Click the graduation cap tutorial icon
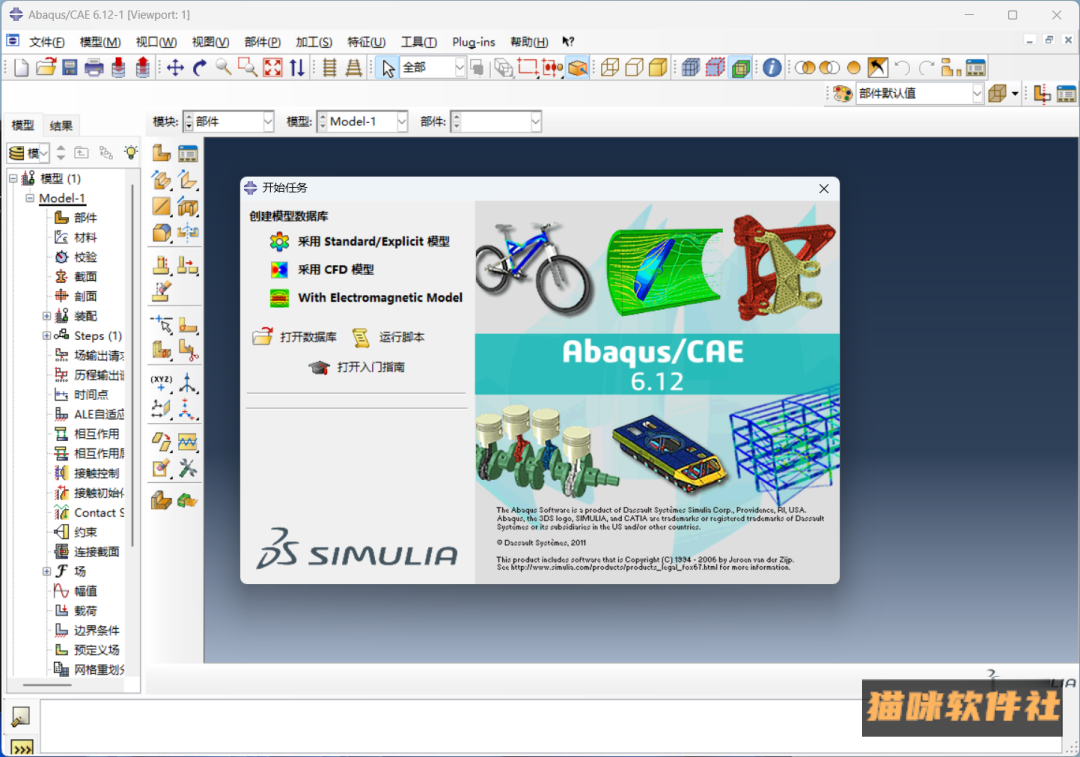Viewport: 1080px width, 757px height. [x=319, y=367]
